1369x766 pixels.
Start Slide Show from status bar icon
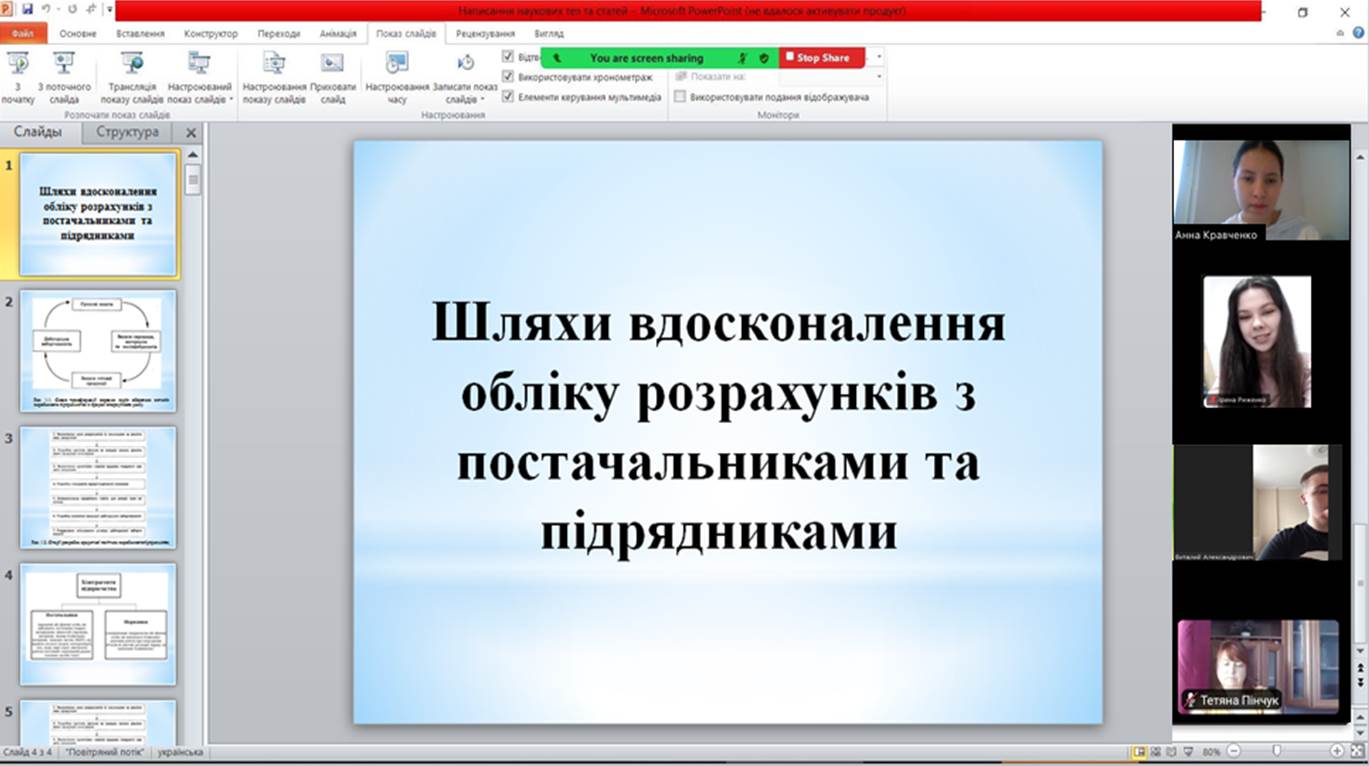click(x=1188, y=751)
